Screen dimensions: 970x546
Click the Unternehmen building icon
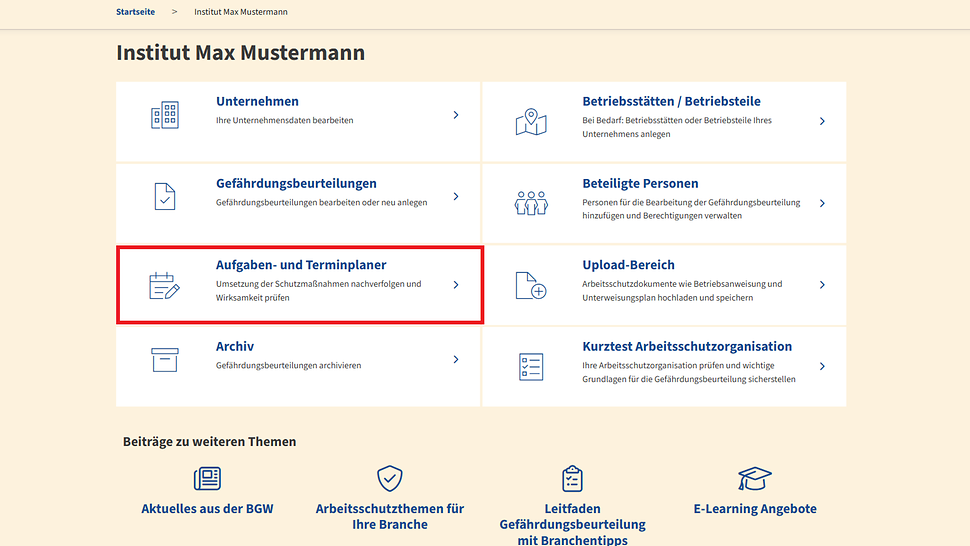point(165,115)
